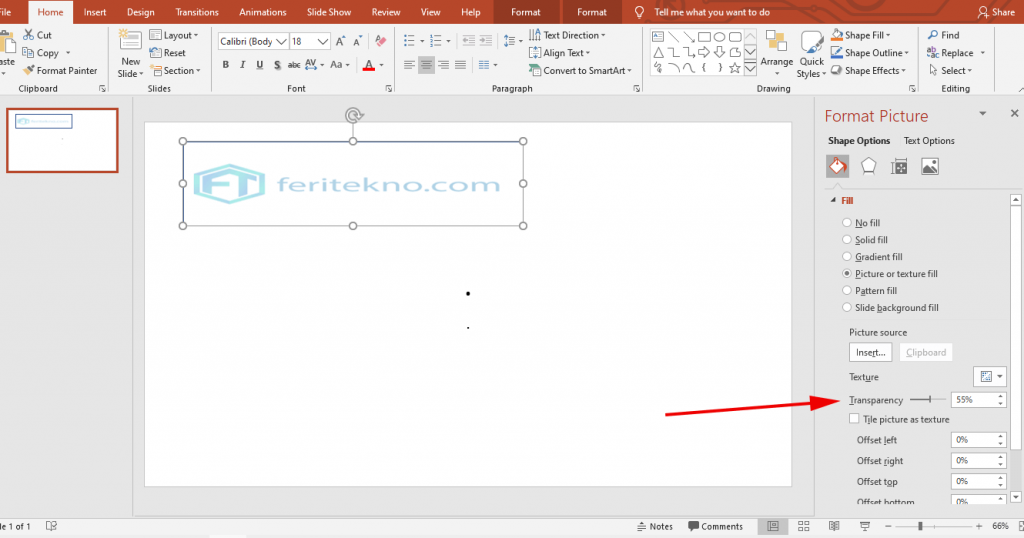Open the Design ribbon tab
The height and width of the screenshot is (538, 1024).
click(x=140, y=12)
